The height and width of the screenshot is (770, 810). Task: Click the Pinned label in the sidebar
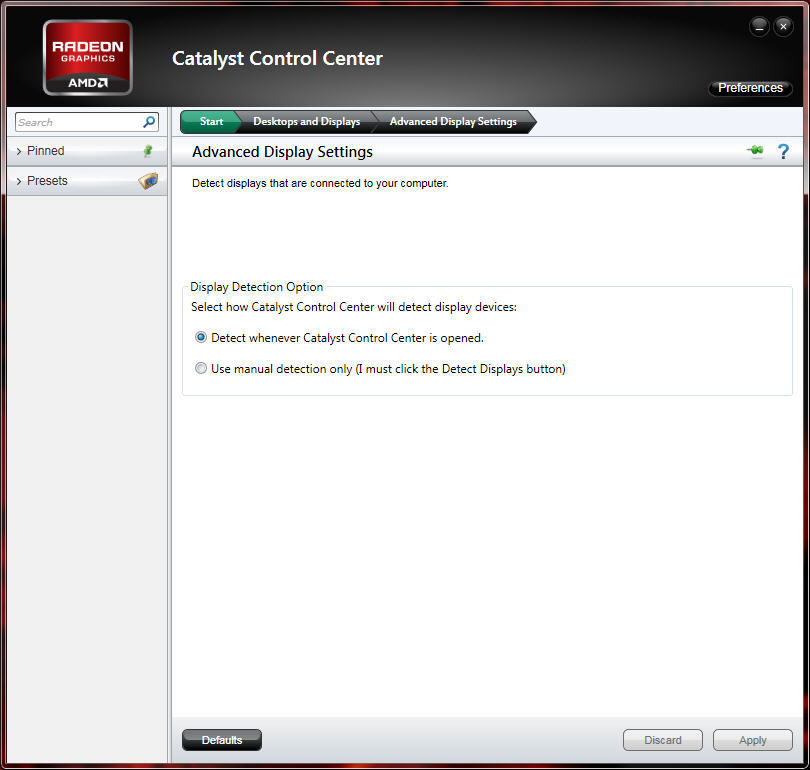pyautogui.click(x=46, y=151)
